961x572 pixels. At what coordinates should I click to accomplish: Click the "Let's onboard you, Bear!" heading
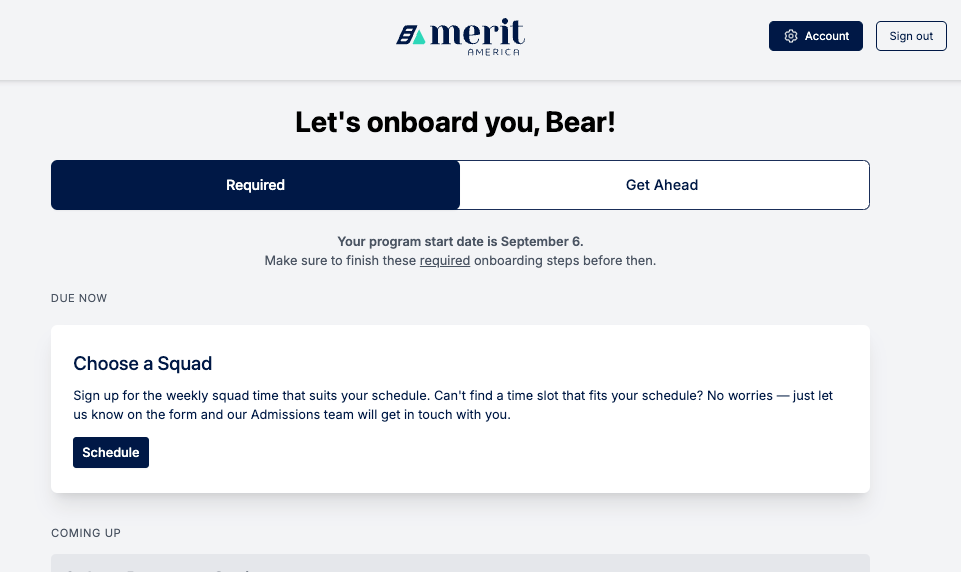(x=455, y=123)
